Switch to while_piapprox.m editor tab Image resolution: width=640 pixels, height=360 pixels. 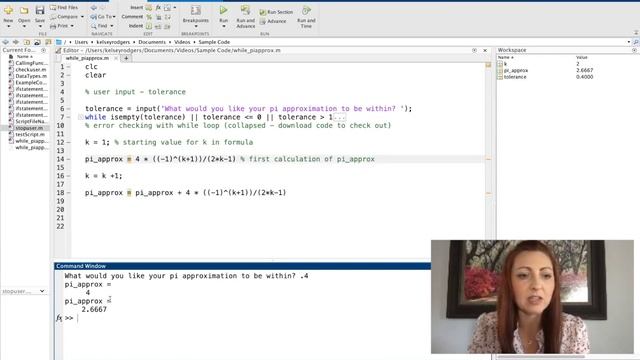click(87, 58)
